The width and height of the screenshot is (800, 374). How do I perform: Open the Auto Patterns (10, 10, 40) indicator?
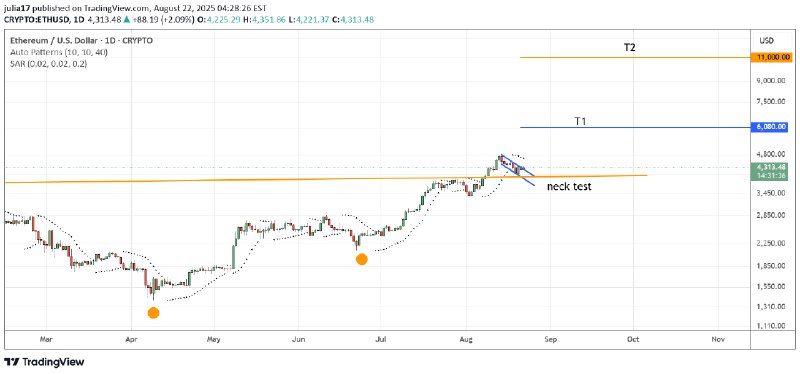click(59, 52)
